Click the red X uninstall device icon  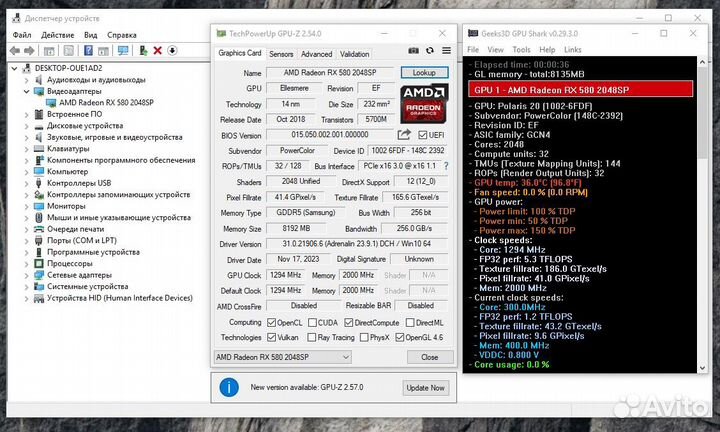coord(158,50)
